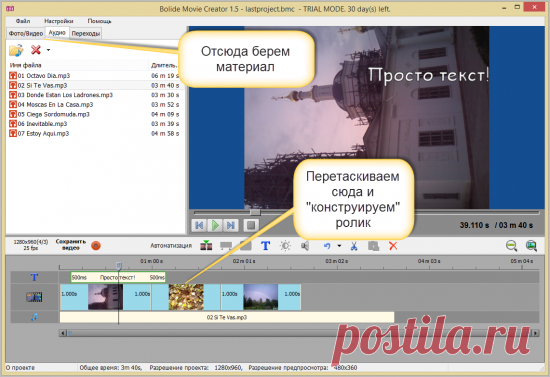Click the speaker icon of 07 Estoy Aqui.mp3
Image resolution: width=550 pixels, height=377 pixels.
(x=13, y=133)
